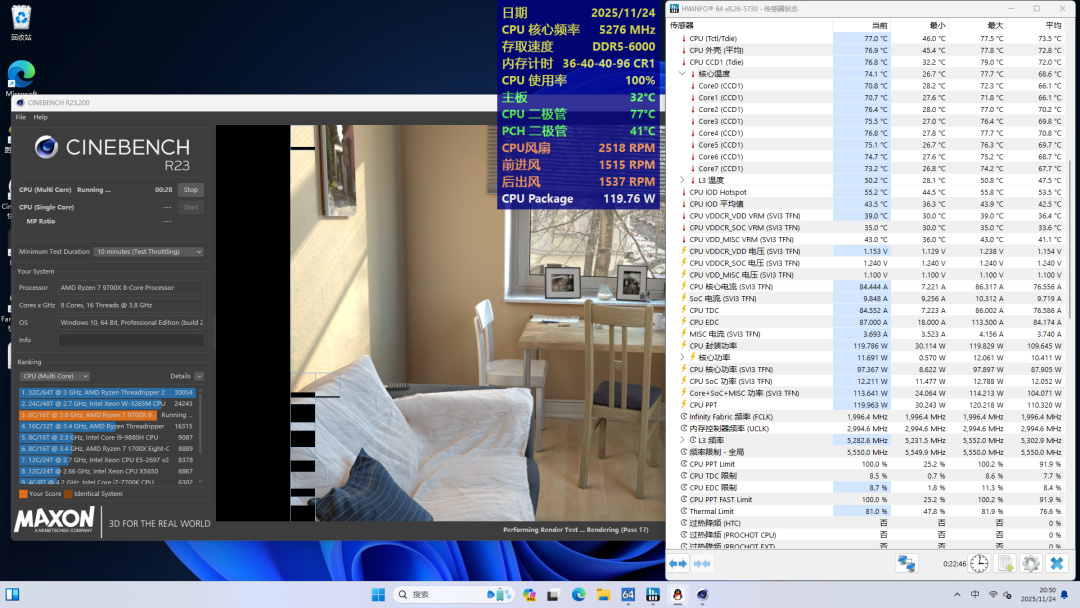Show hidden system tray icons
The image size is (1080, 608).
[957, 594]
